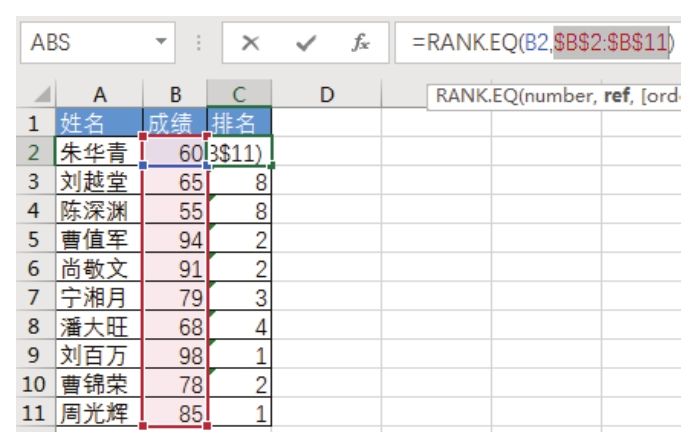Click cell A2 containing 朱华青
This screenshot has width=693, height=444.
[99, 153]
